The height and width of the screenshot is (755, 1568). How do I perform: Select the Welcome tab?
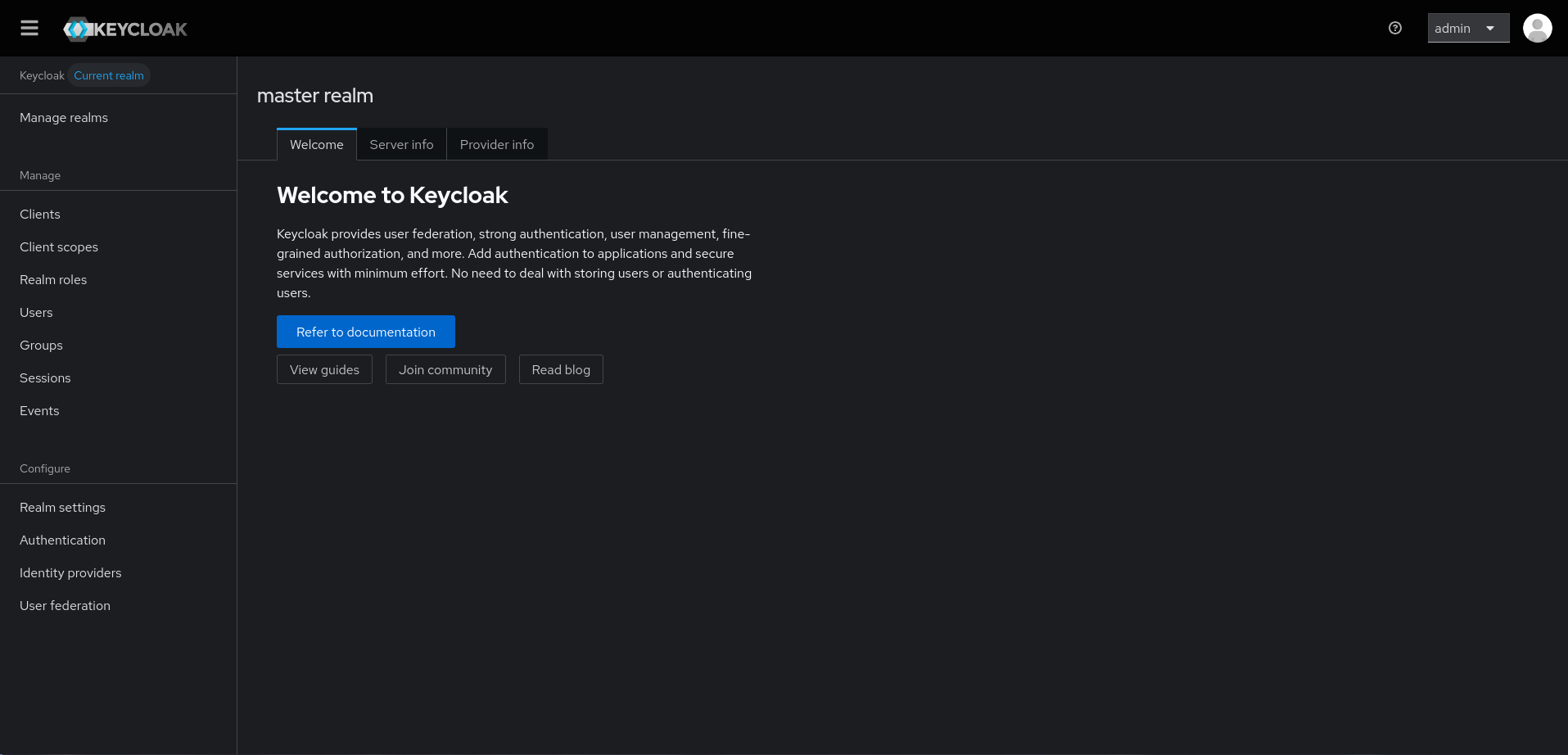click(317, 145)
